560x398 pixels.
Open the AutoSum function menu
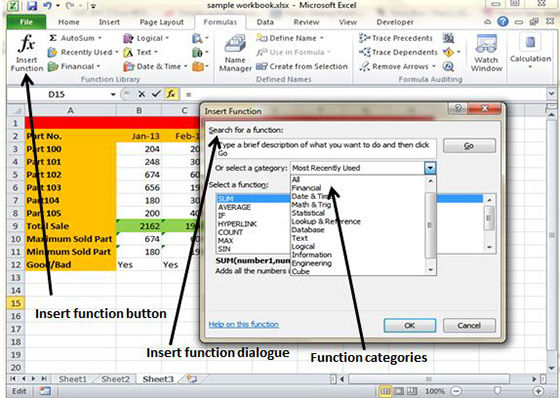point(75,38)
